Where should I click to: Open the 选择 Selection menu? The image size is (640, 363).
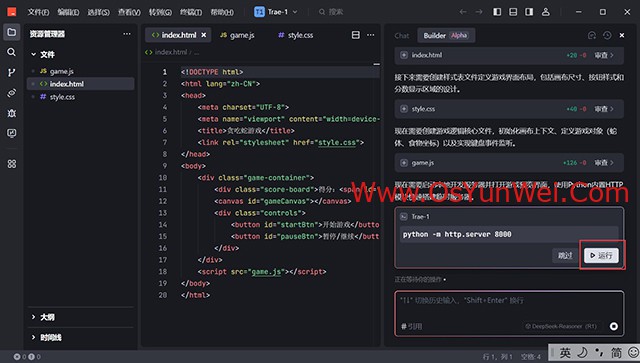[x=98, y=12]
